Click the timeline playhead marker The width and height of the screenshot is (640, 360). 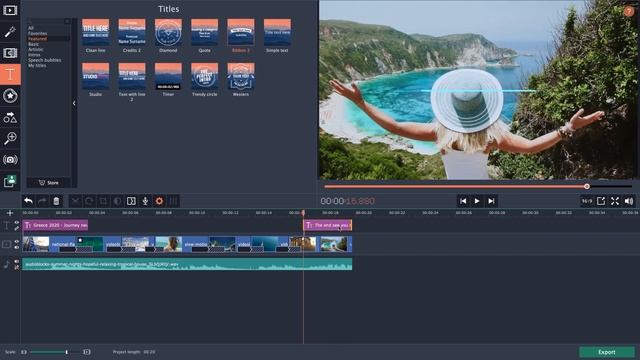tap(303, 213)
